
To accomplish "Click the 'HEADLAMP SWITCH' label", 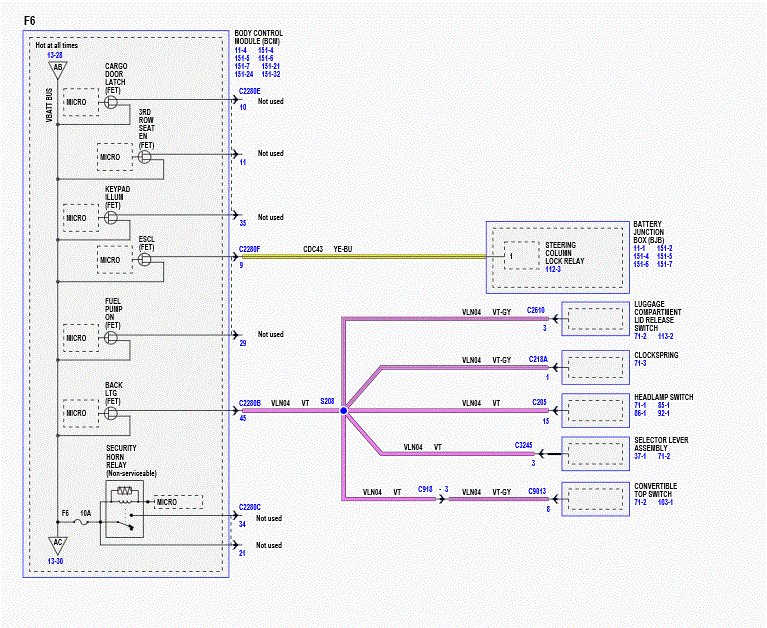I will point(664,397).
